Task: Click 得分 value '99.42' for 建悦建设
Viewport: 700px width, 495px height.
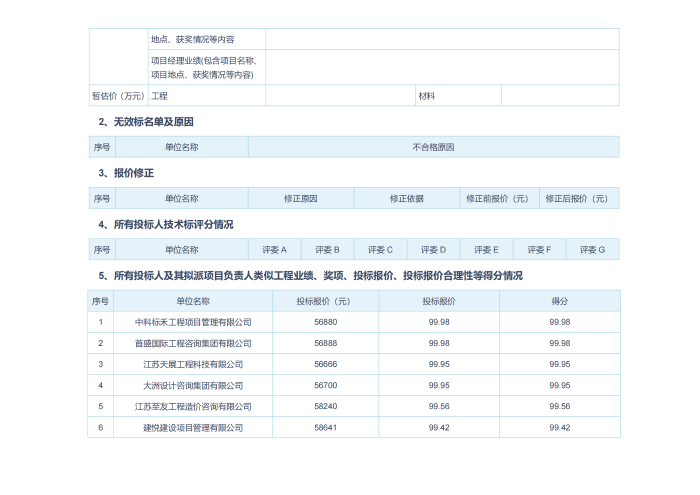Action: (560, 428)
